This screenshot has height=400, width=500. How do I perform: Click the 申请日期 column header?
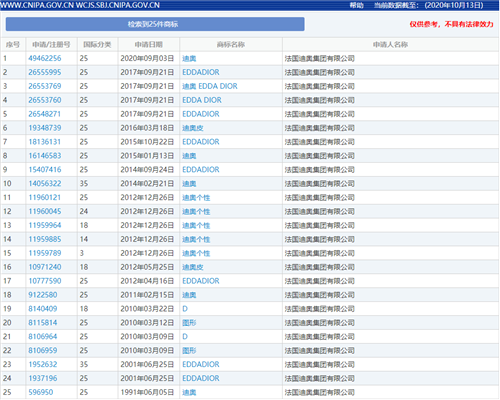coord(149,44)
